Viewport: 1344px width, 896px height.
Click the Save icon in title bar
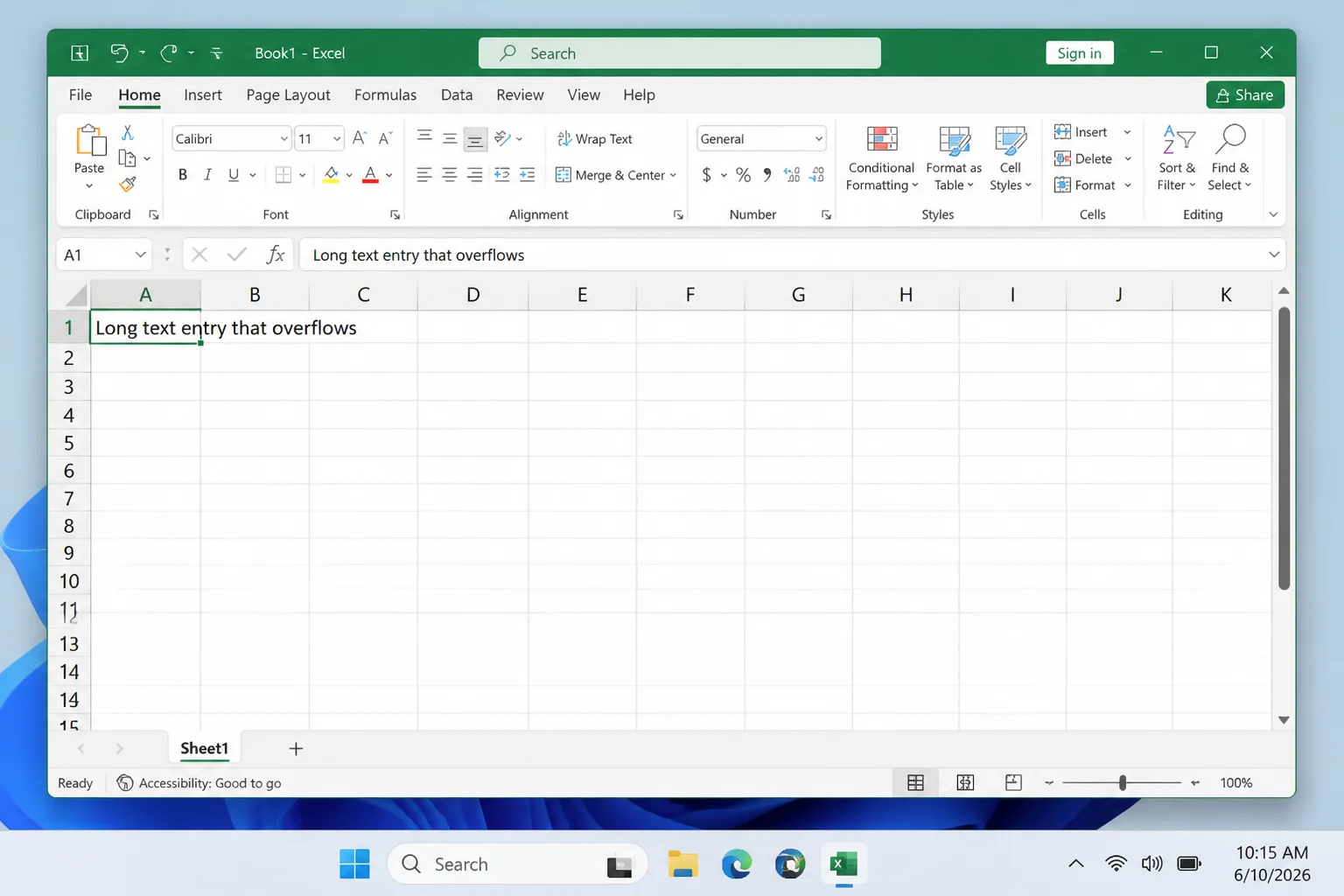(x=80, y=52)
